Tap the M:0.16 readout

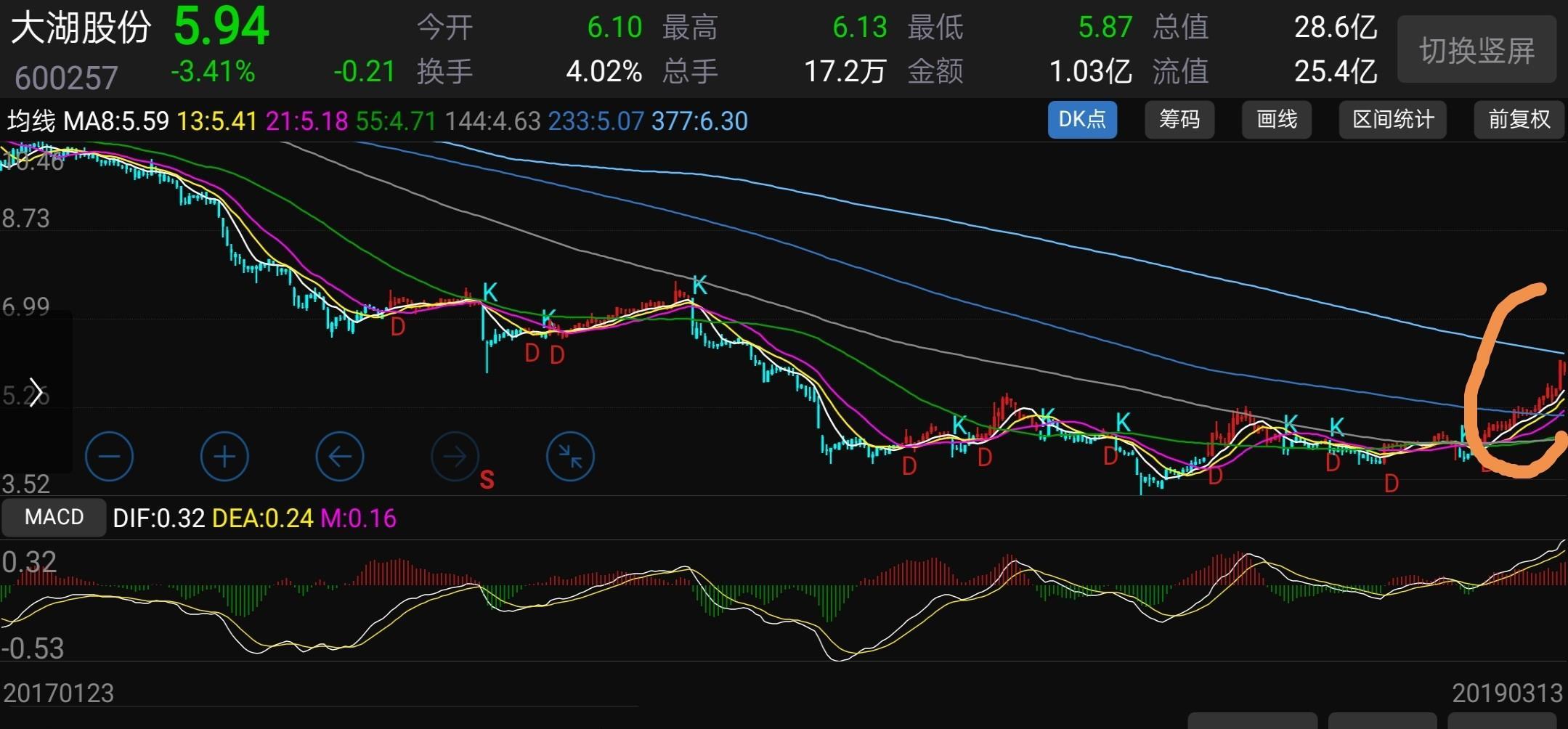coord(359,518)
